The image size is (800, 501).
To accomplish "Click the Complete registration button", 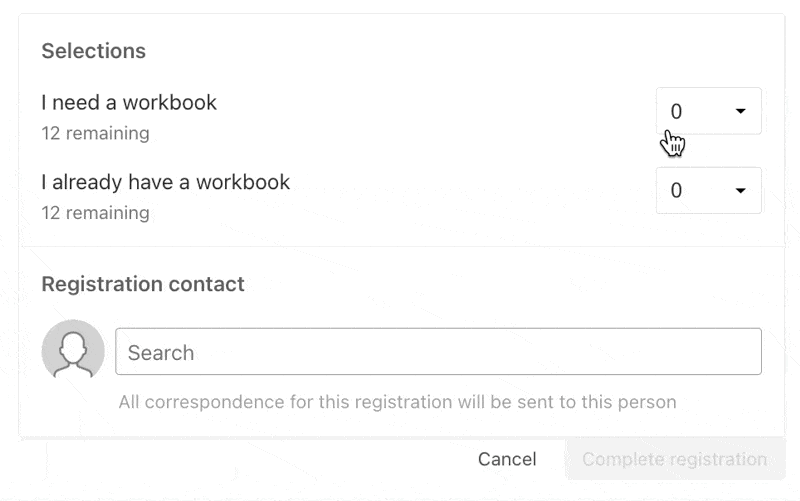I will (x=675, y=459).
